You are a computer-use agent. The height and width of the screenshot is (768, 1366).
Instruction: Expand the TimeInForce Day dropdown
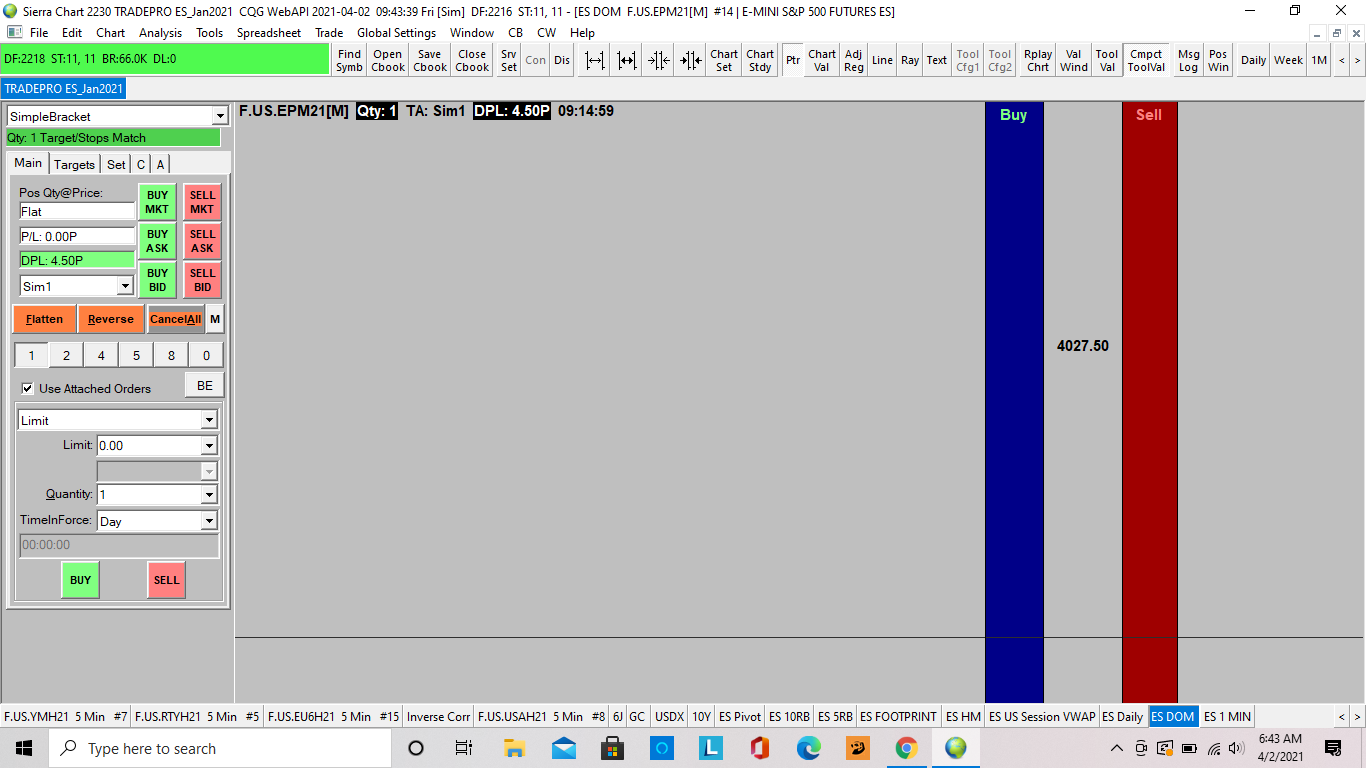pos(209,521)
